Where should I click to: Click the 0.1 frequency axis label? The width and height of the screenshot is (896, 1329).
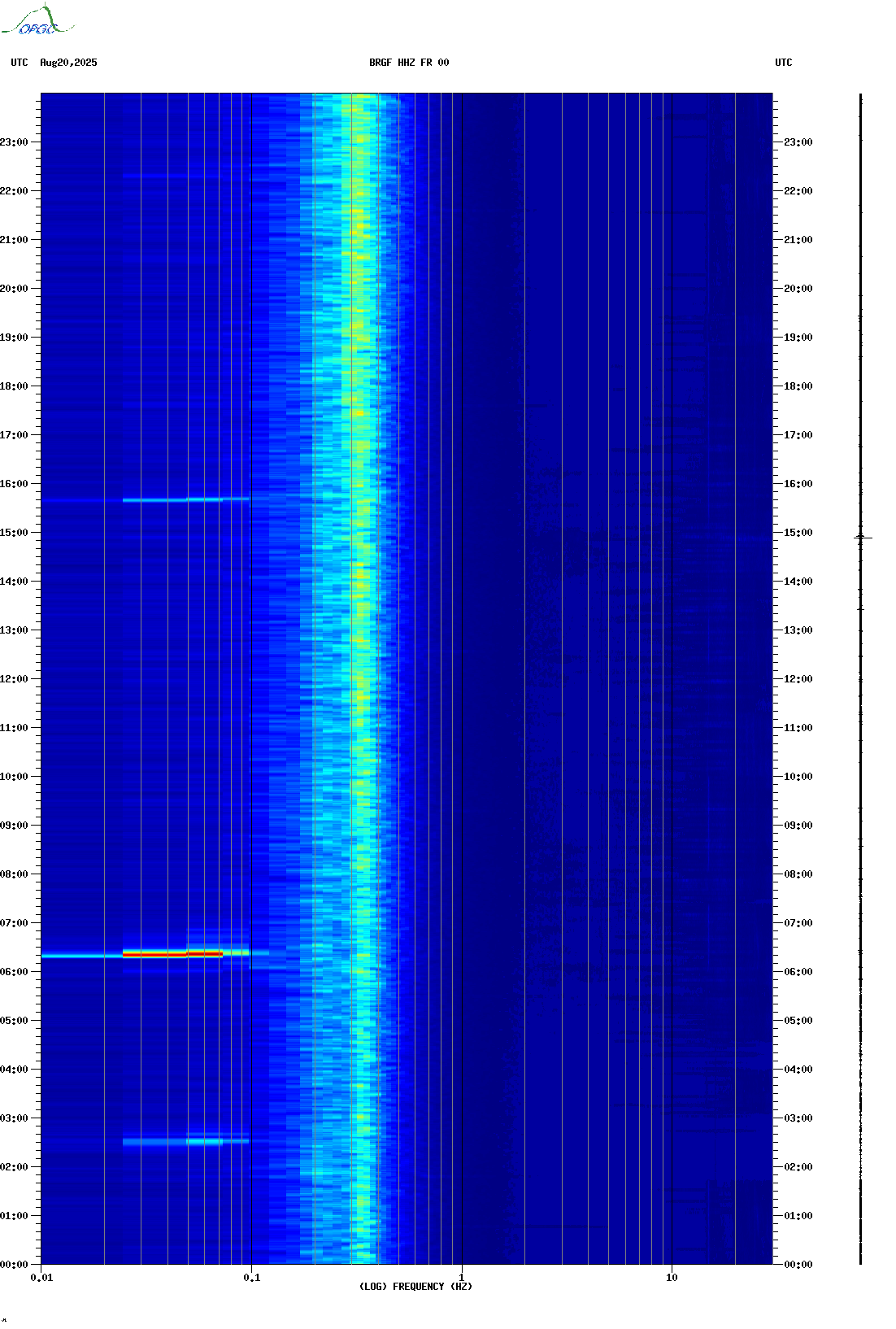point(252,1278)
